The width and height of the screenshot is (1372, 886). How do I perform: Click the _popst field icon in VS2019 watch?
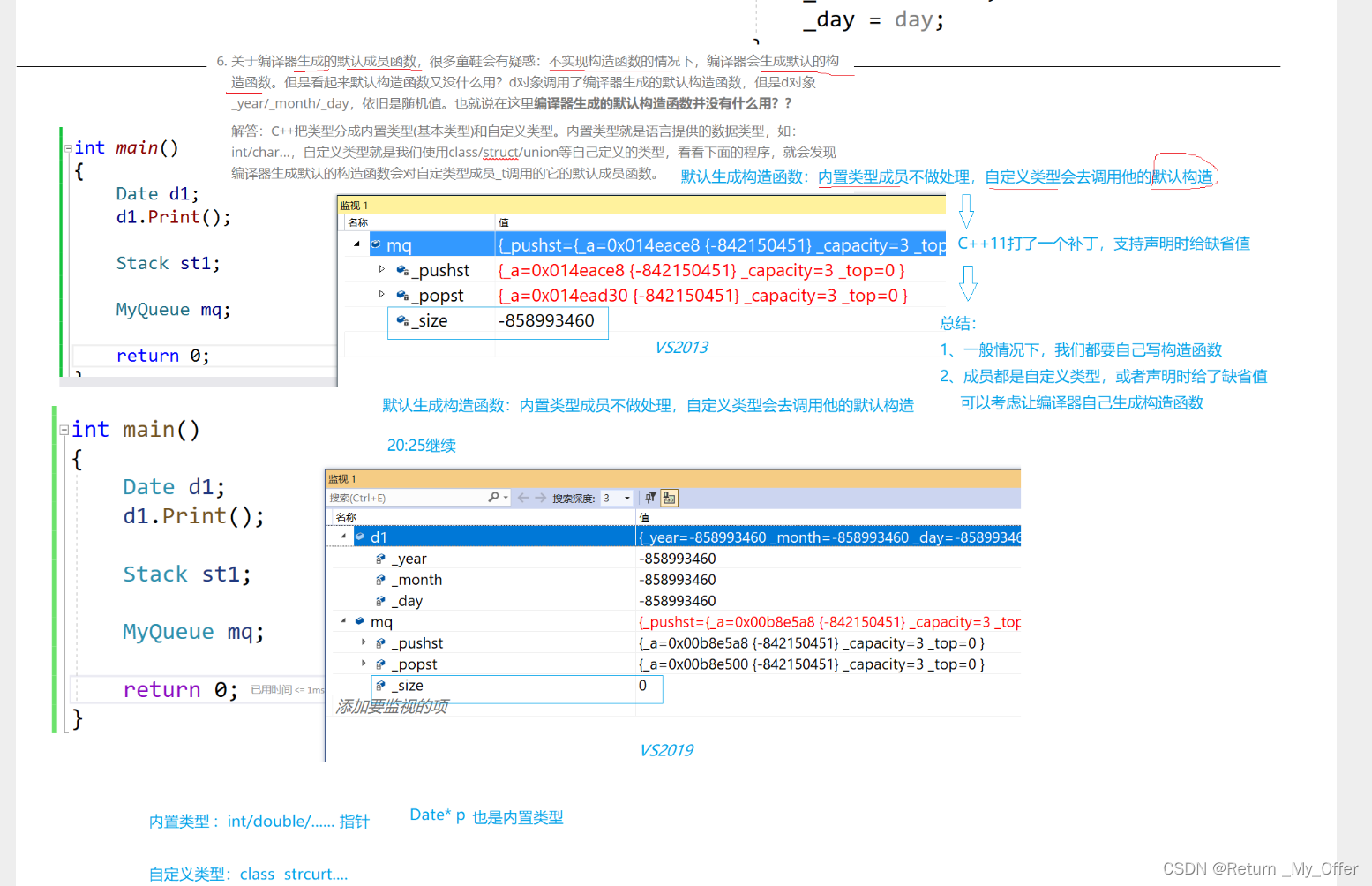tap(380, 664)
